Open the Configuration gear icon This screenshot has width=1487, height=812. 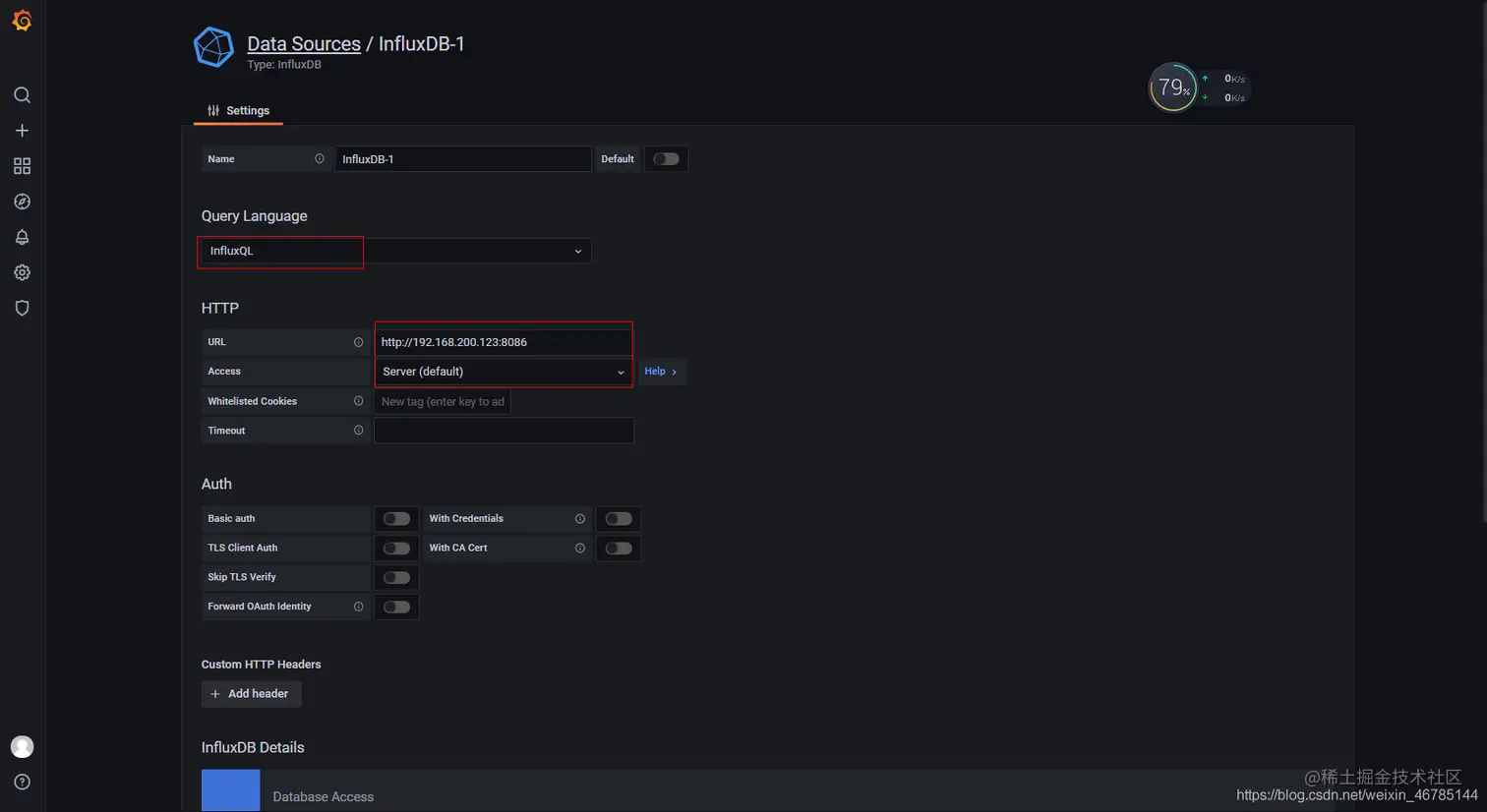(22, 272)
